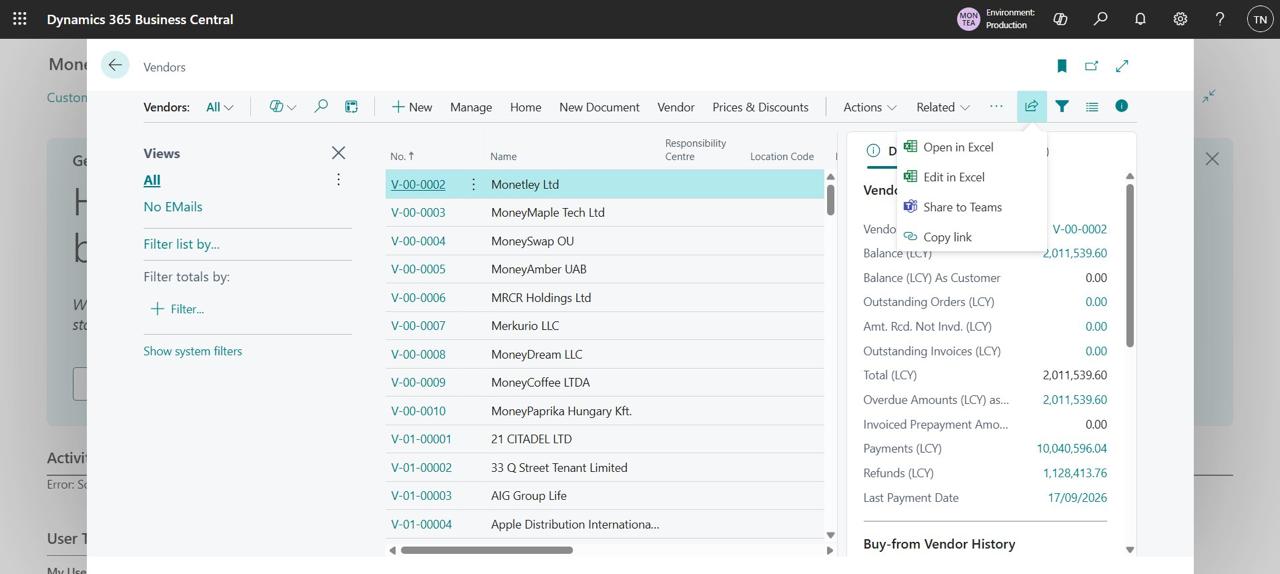1280x574 pixels.
Task: Open the top bar search magnifier
Action: 1100,19
